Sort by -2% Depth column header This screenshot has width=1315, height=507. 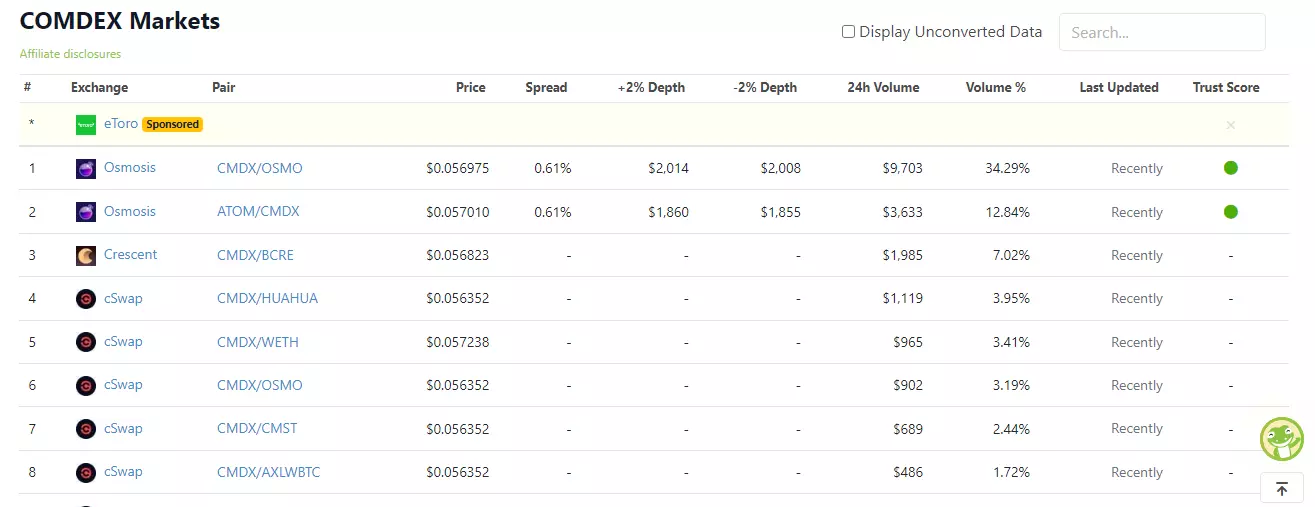765,87
